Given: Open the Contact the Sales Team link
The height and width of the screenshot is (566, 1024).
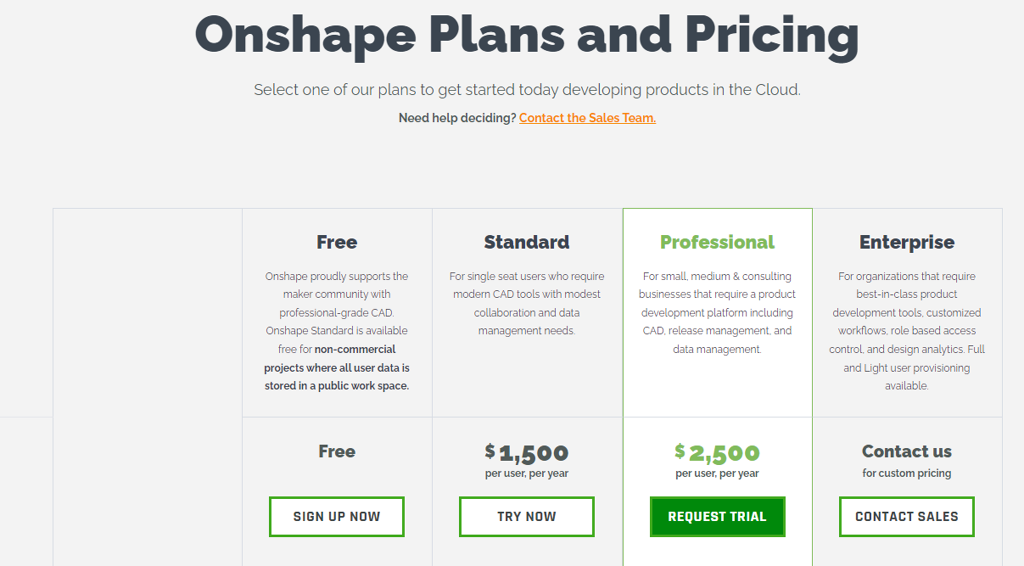Looking at the screenshot, I should [587, 118].
